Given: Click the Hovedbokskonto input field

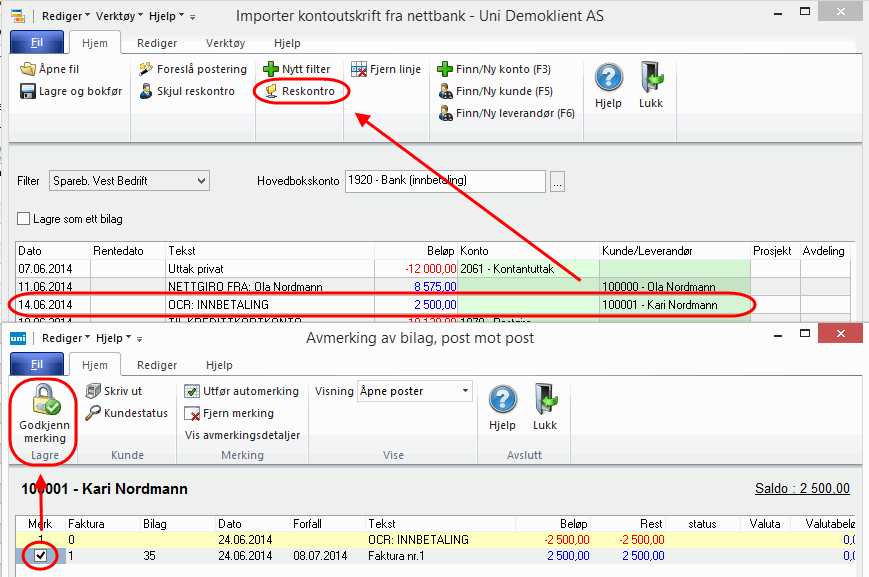Looking at the screenshot, I should click(x=444, y=181).
